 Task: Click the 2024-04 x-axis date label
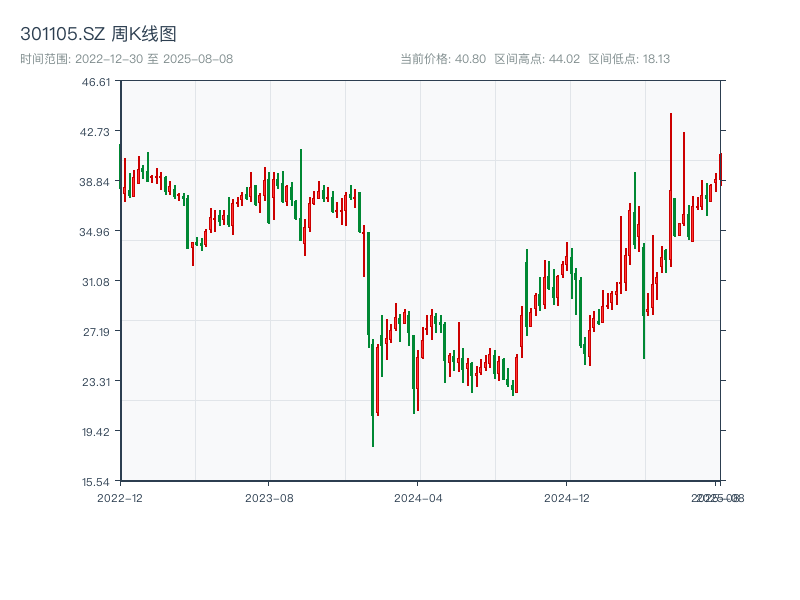(x=418, y=497)
